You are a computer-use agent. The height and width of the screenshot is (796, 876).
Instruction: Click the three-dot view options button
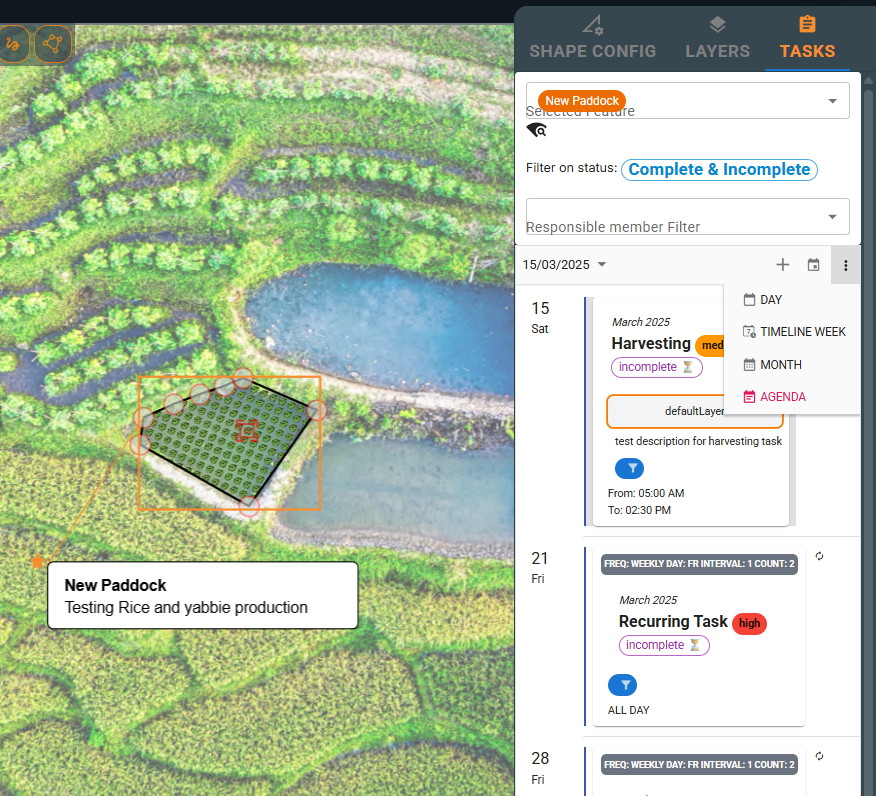(845, 265)
